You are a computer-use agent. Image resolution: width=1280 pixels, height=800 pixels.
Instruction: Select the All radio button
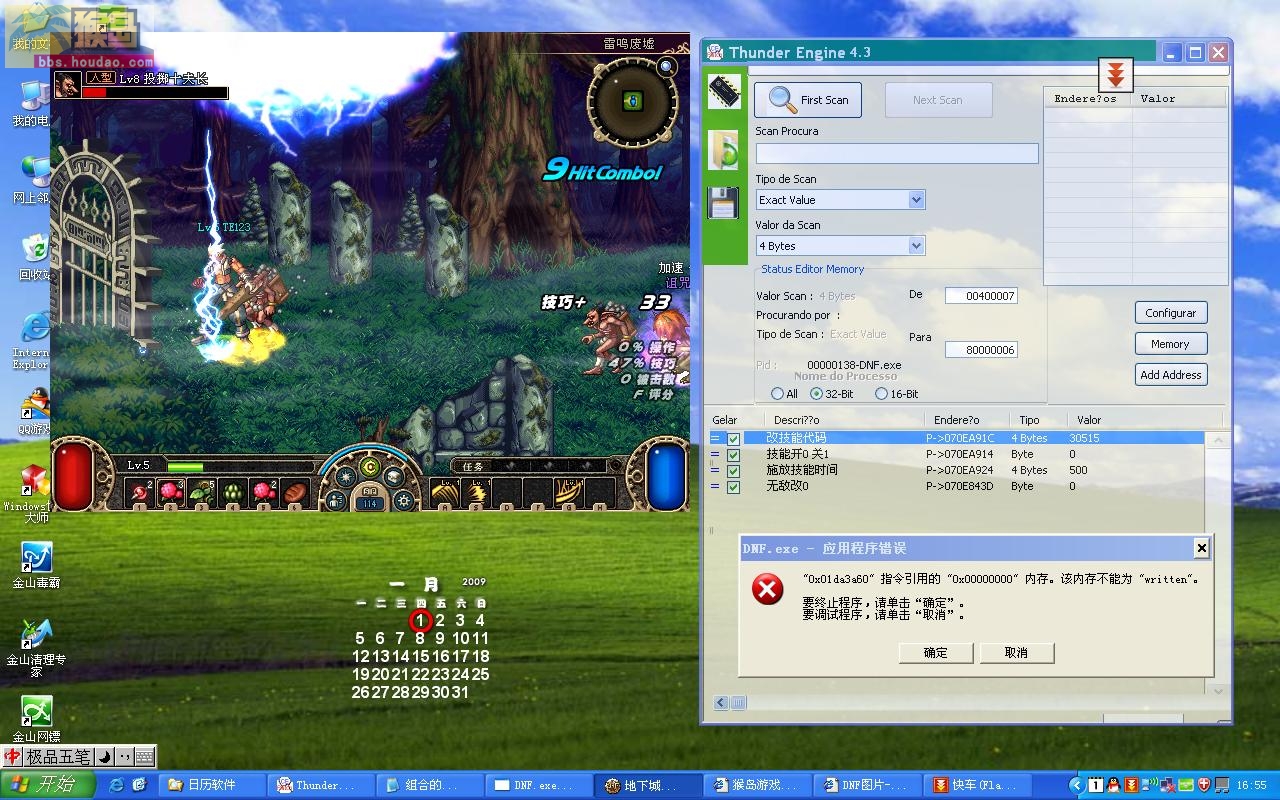click(x=778, y=394)
